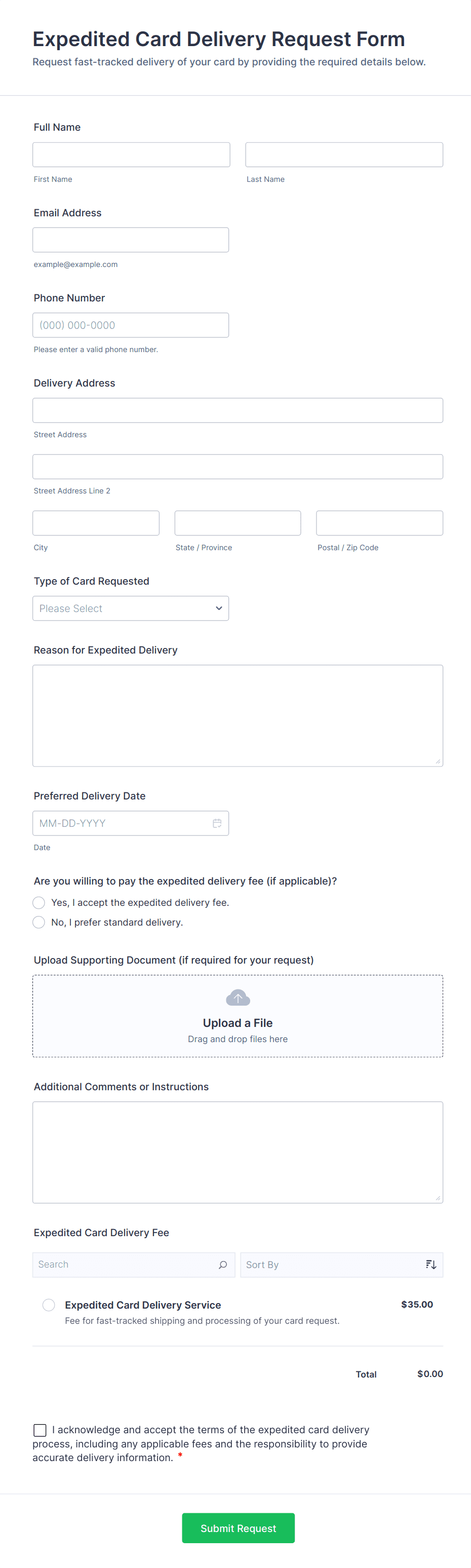The width and height of the screenshot is (471, 1568).
Task: Focus the First Name field
Action: [x=132, y=155]
